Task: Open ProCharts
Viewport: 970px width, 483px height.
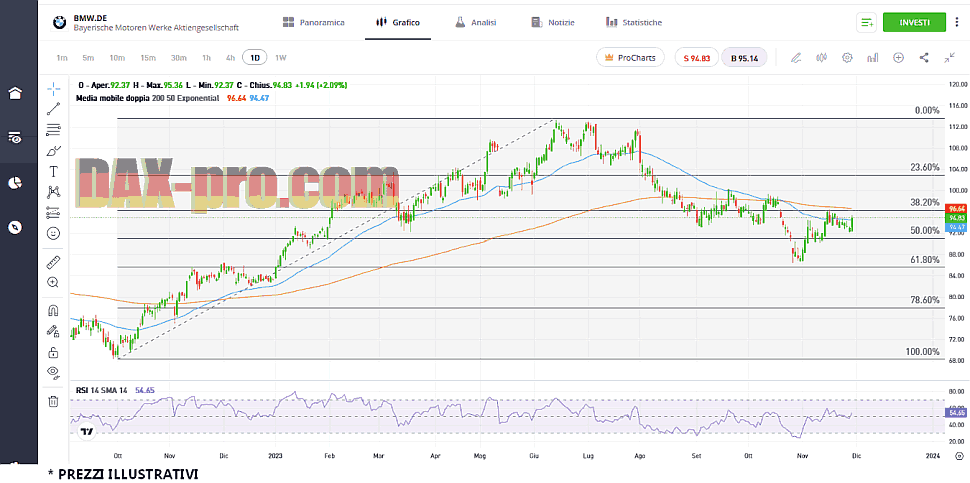Action: (630, 58)
